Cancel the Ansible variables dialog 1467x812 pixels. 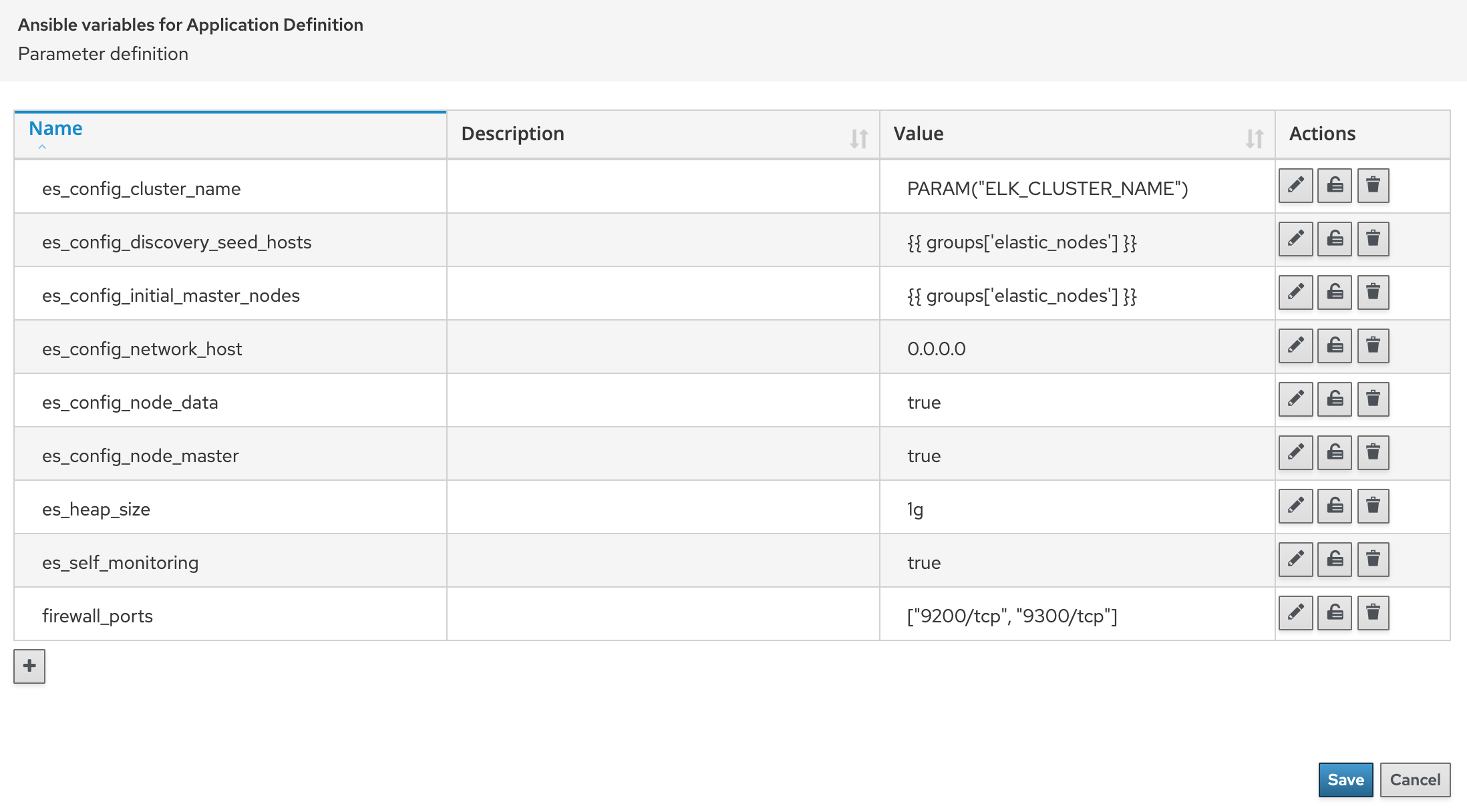tap(1415, 779)
